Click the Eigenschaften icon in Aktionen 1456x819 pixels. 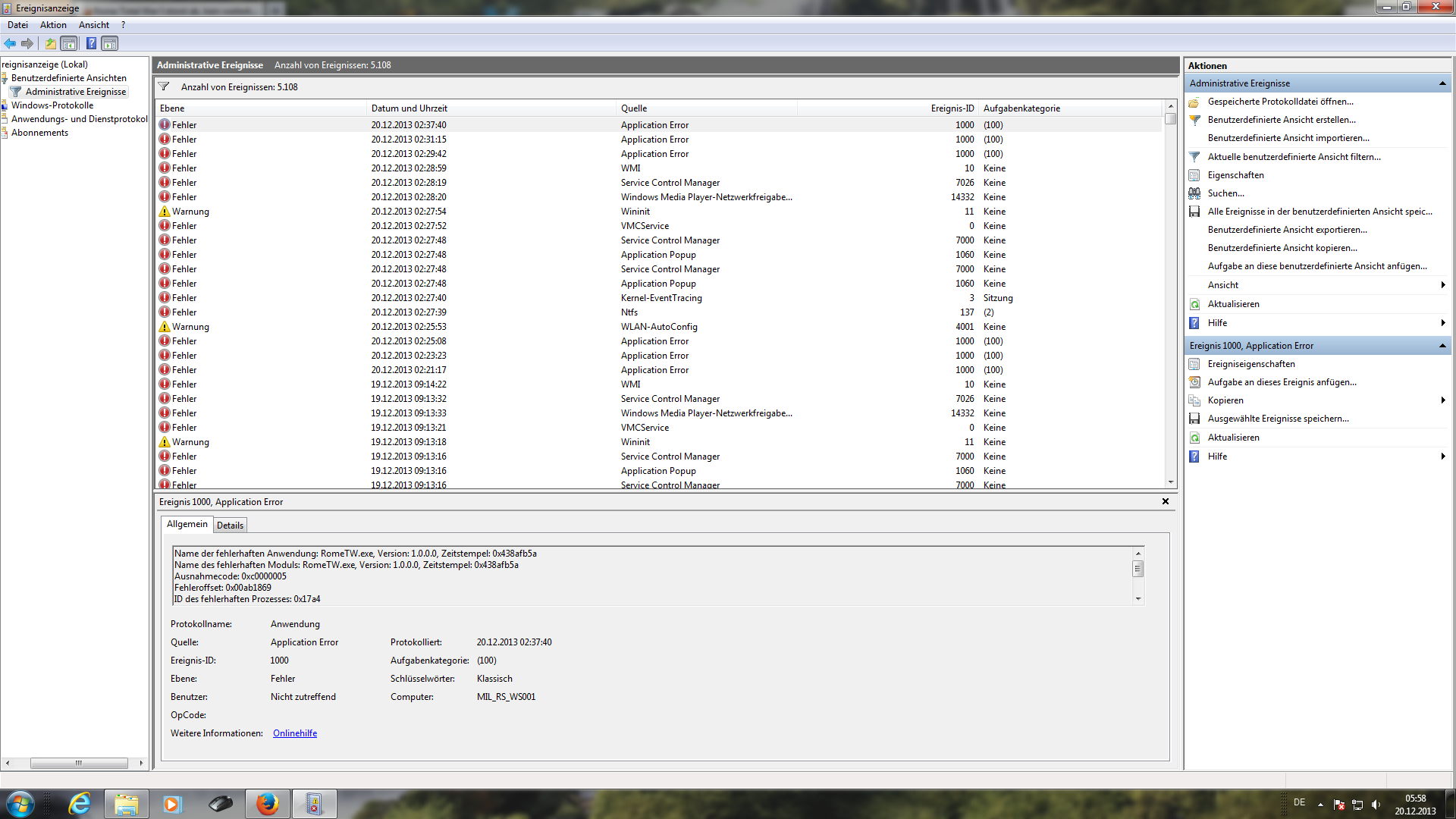click(x=1194, y=175)
